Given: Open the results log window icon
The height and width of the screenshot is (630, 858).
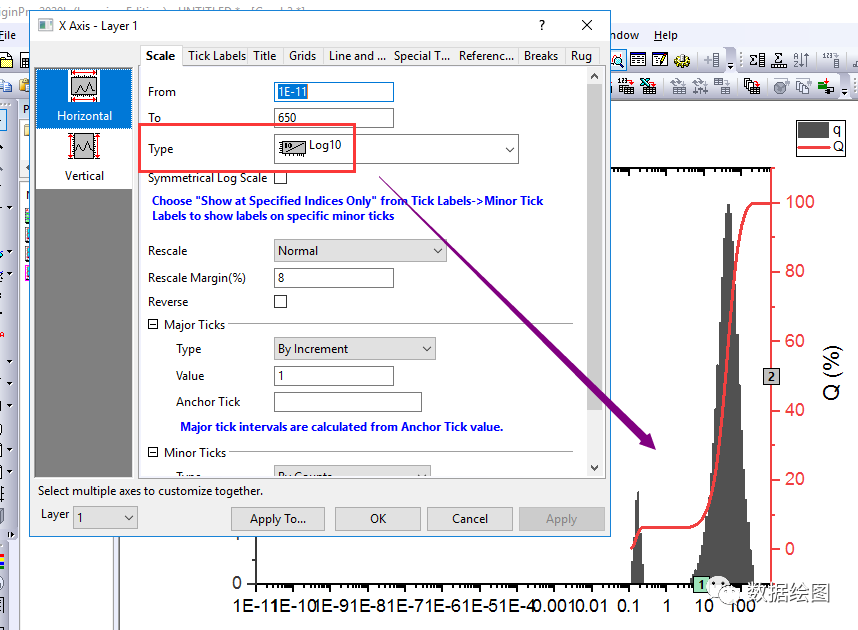Looking at the screenshot, I should (638, 60).
